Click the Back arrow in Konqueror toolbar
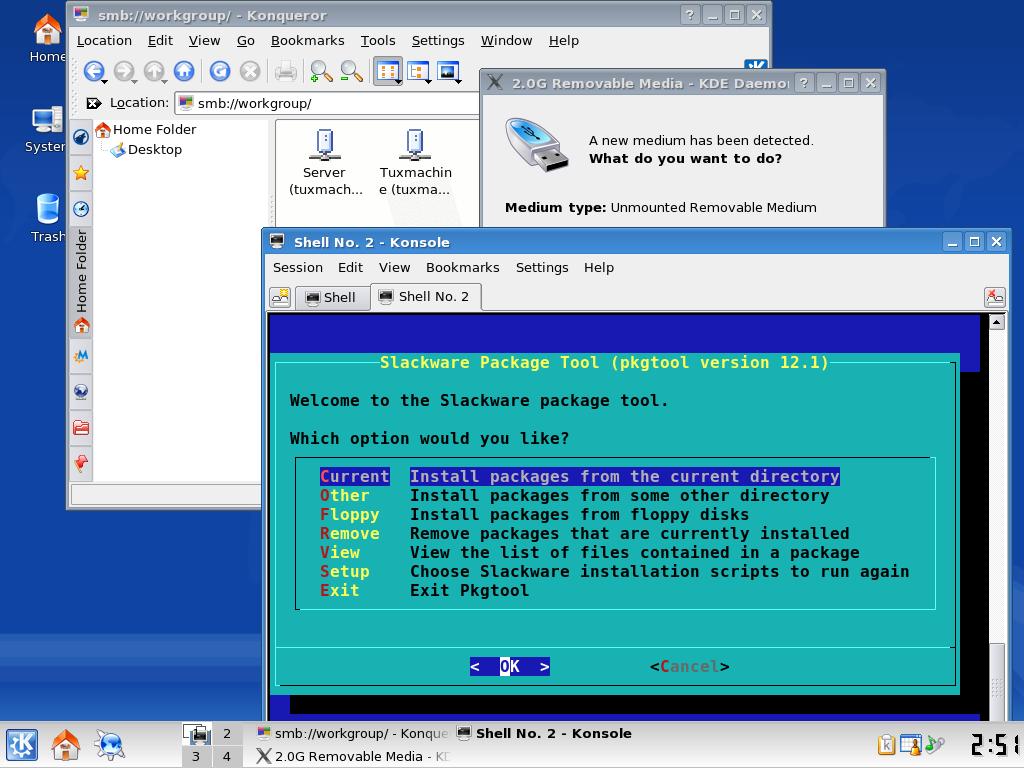The image size is (1024, 768). click(93, 71)
